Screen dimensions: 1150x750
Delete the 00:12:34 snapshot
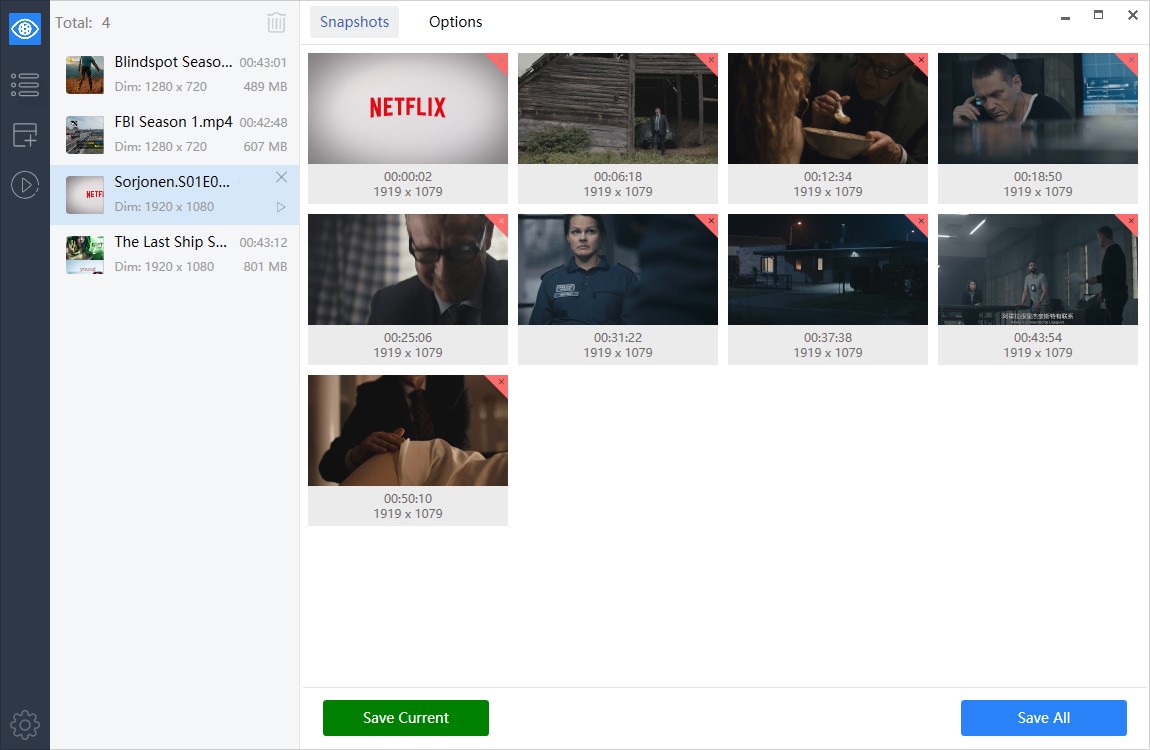pos(920,59)
